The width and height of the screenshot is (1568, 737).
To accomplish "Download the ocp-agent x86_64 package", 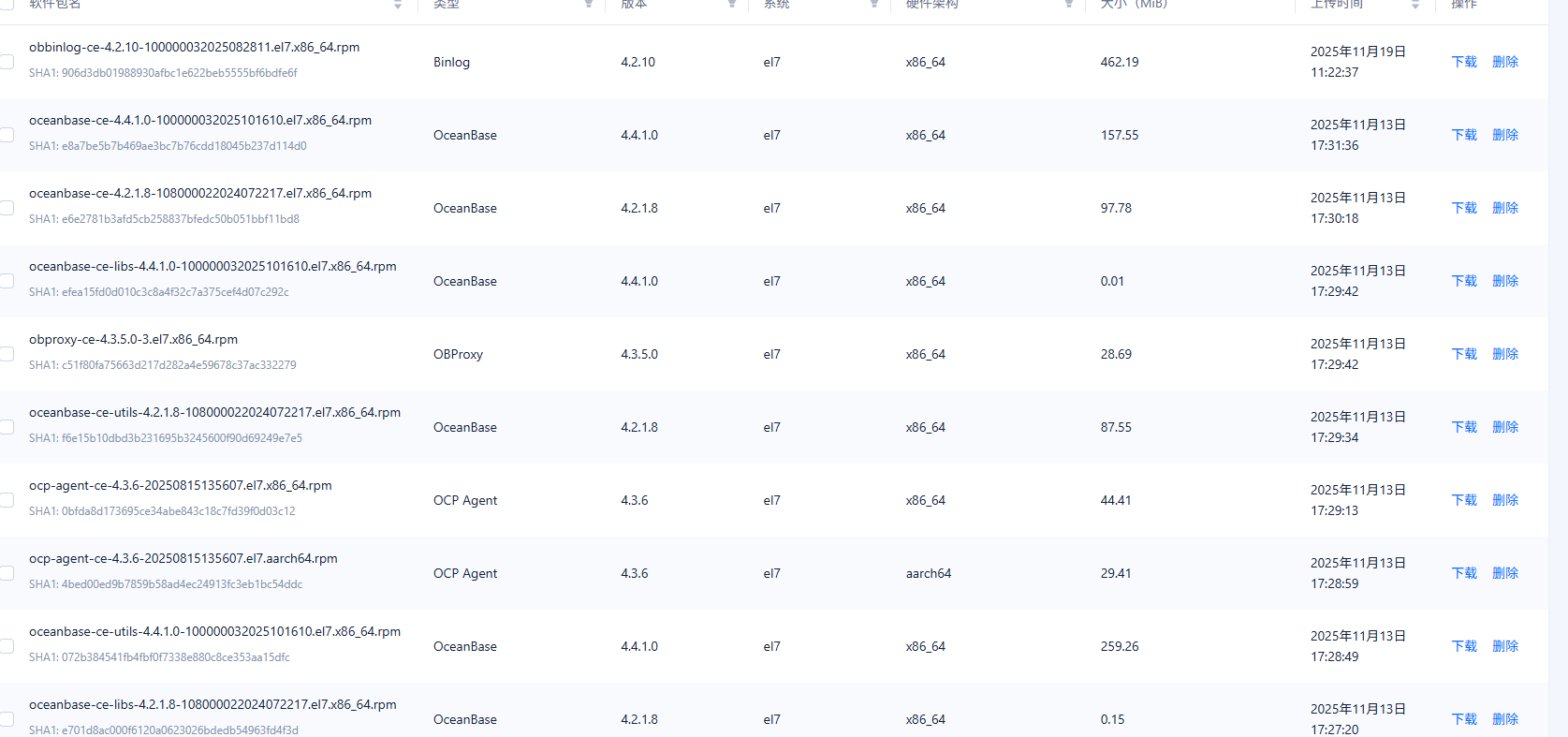I will (1463, 500).
